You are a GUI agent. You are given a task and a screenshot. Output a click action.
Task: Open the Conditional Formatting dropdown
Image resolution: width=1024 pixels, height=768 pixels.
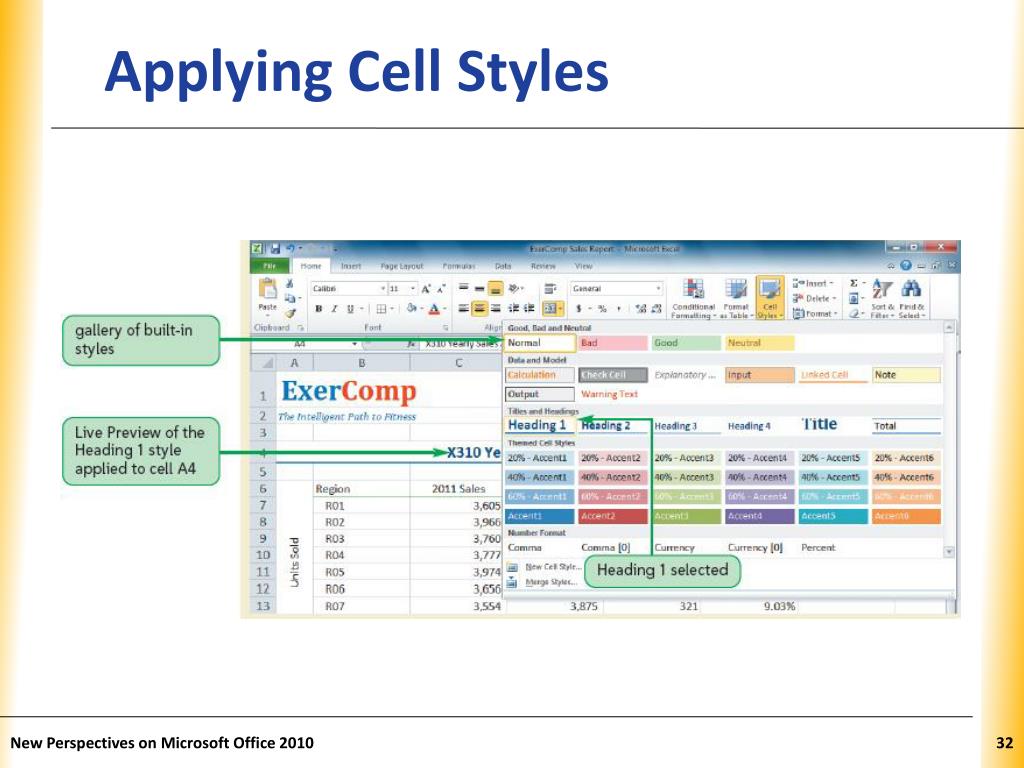pyautogui.click(x=693, y=298)
